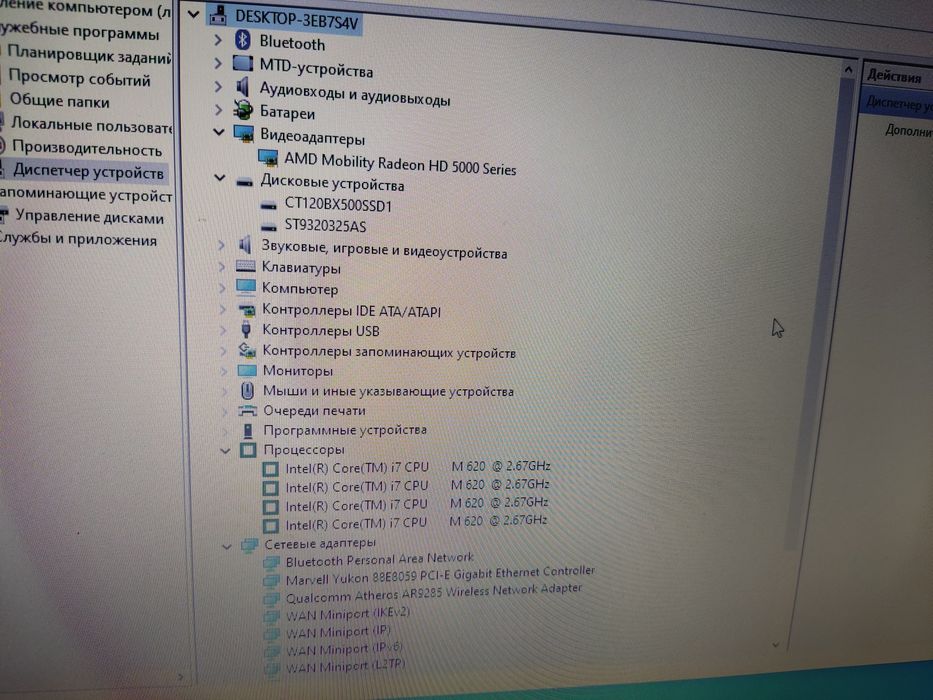
Task: Click the AMD Mobility Radeon adapter icon
Action: pyautogui.click(x=268, y=157)
